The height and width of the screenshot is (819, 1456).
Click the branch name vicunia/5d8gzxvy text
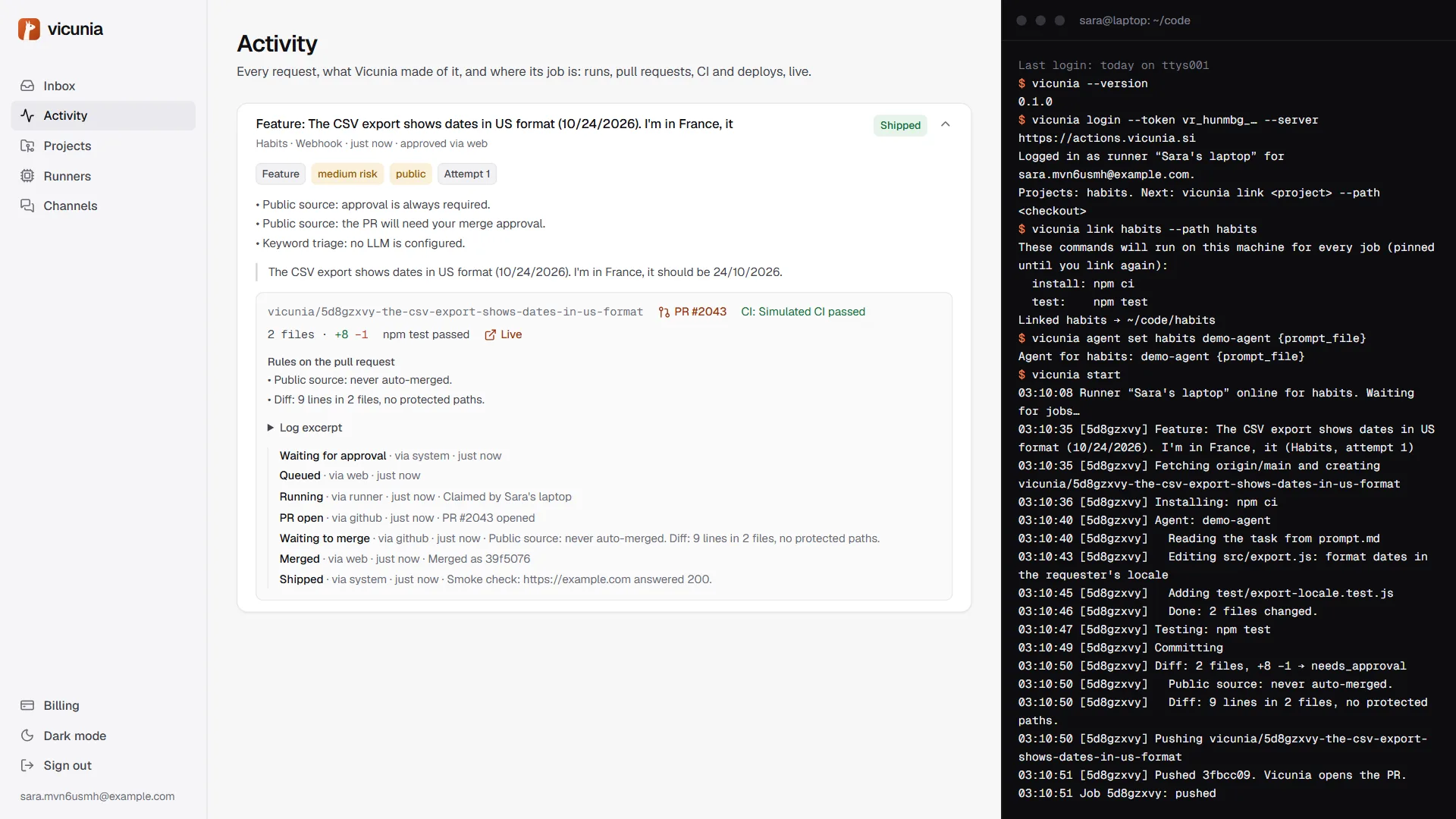coord(455,312)
